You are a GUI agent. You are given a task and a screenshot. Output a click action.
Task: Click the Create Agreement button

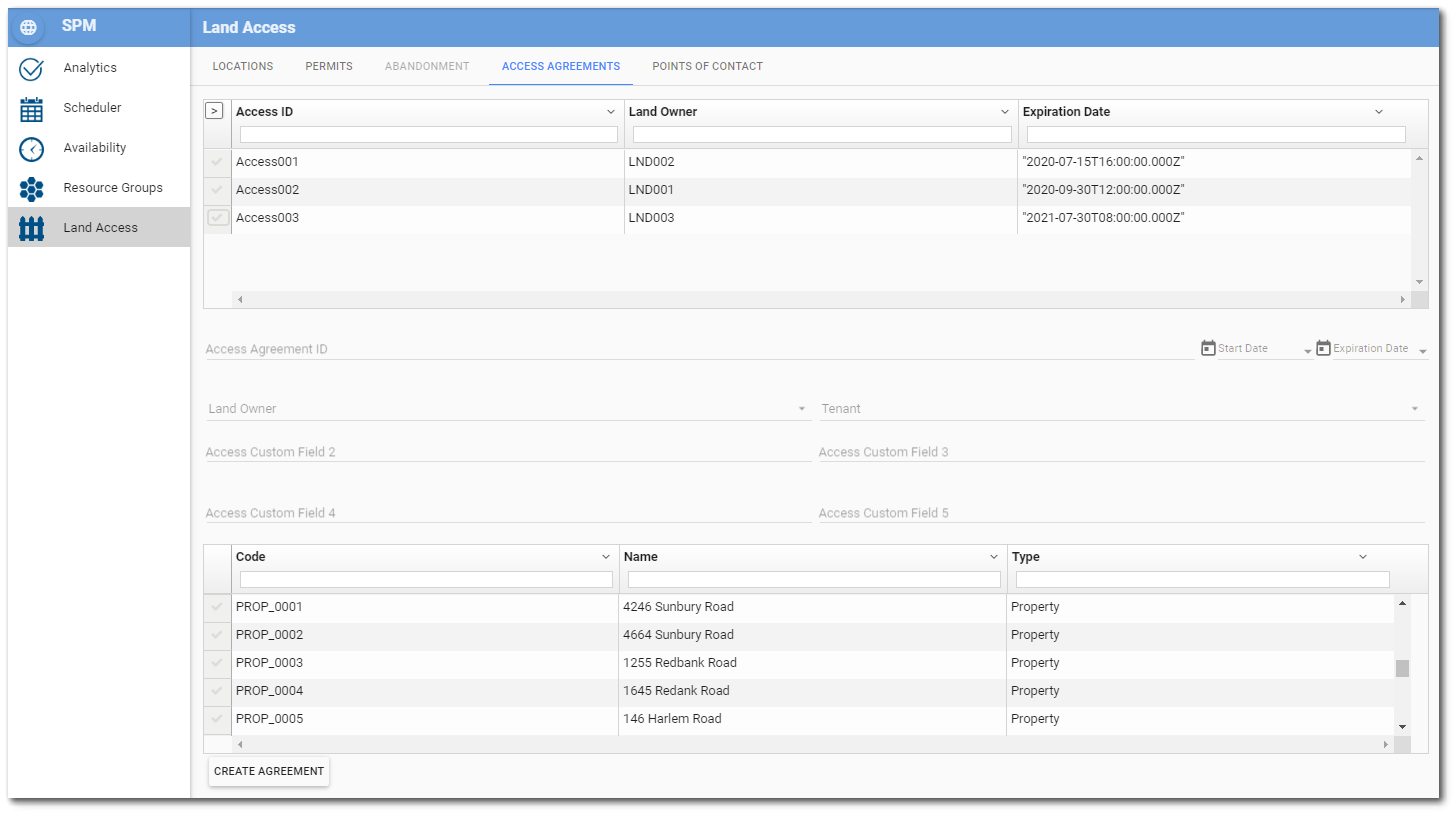269,771
